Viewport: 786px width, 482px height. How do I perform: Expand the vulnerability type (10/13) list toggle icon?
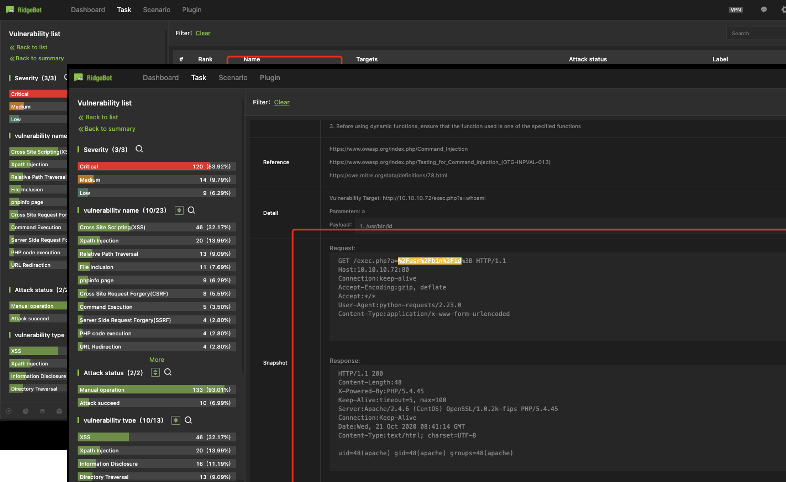point(176,420)
